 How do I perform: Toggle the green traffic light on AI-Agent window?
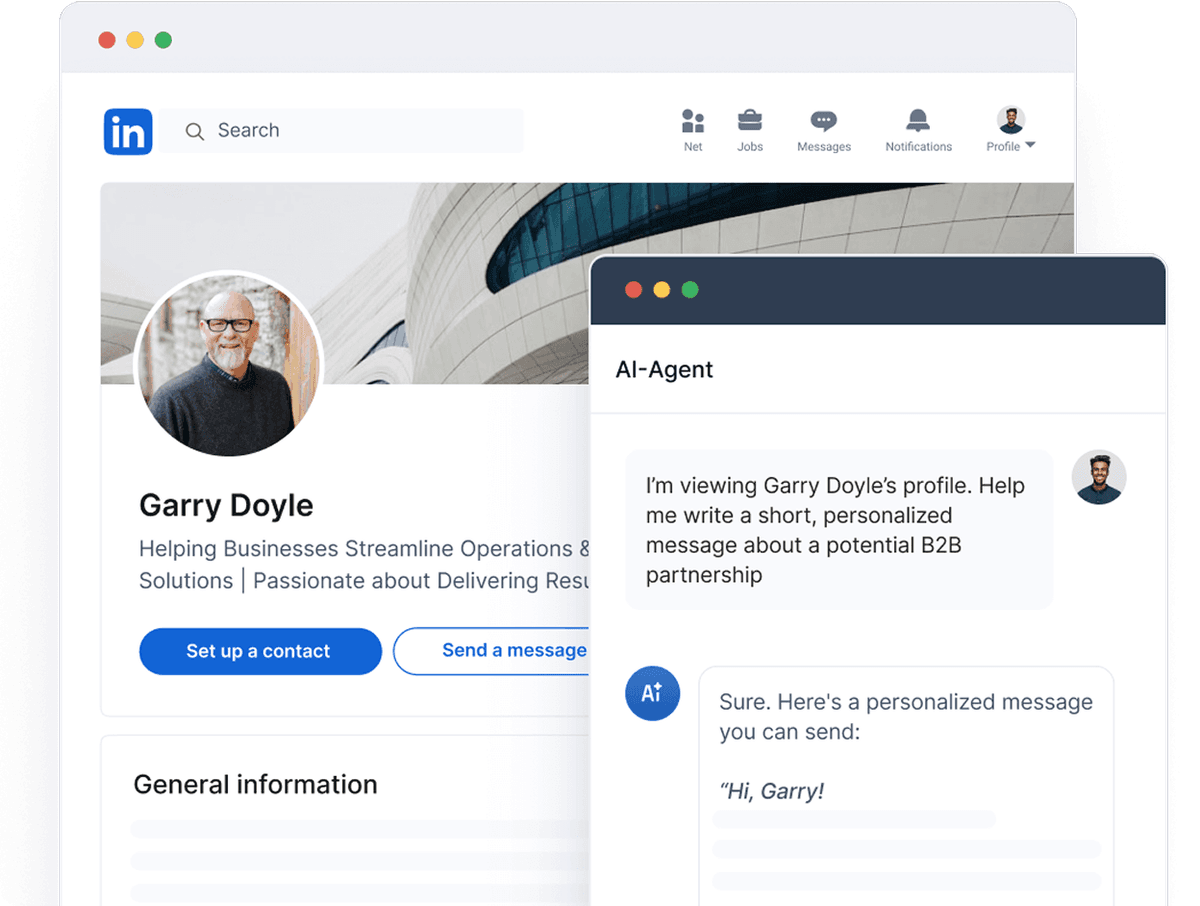[x=690, y=289]
